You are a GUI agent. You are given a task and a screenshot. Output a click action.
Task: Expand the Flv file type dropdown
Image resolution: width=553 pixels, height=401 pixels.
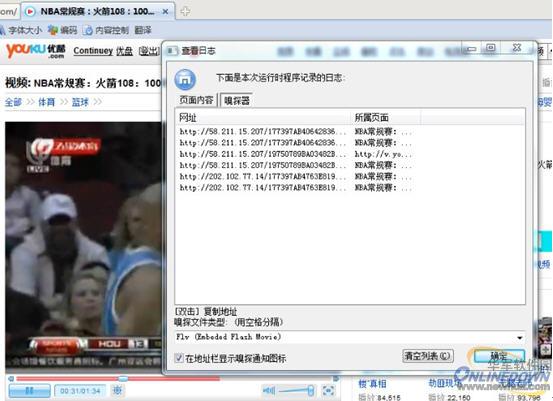519,338
